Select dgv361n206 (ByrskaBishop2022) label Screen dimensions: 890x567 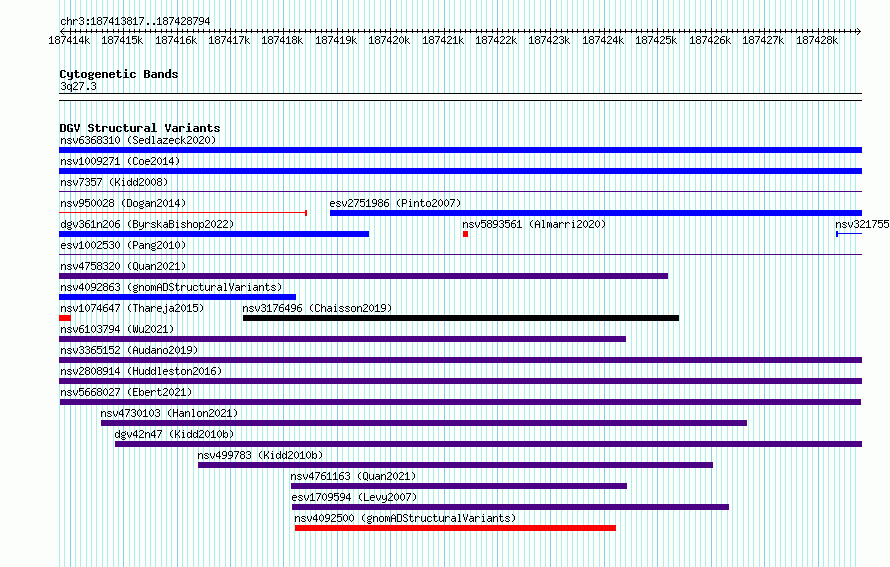147,224
